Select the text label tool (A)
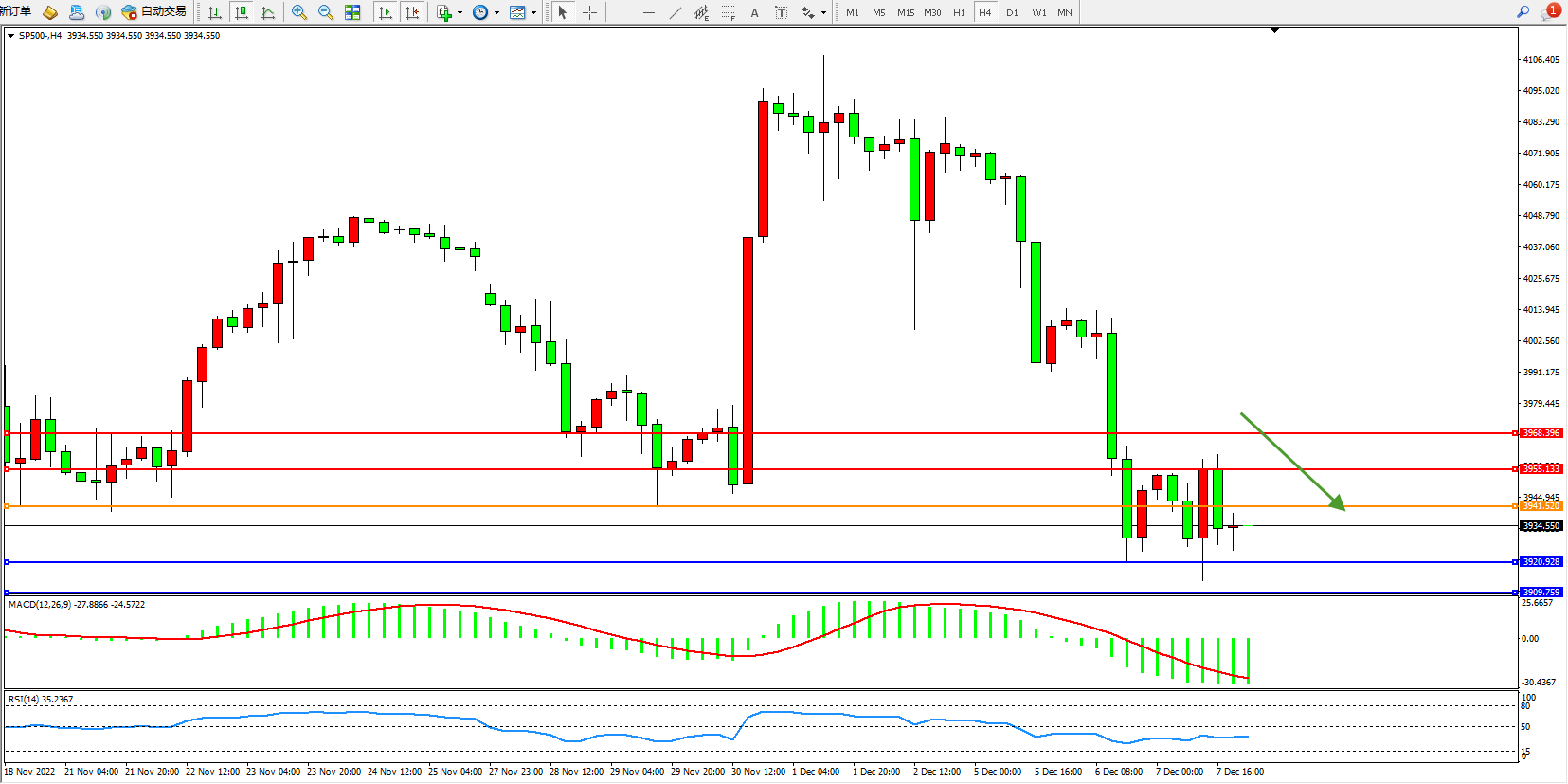Viewport: 1568px width, 784px height. tap(754, 12)
